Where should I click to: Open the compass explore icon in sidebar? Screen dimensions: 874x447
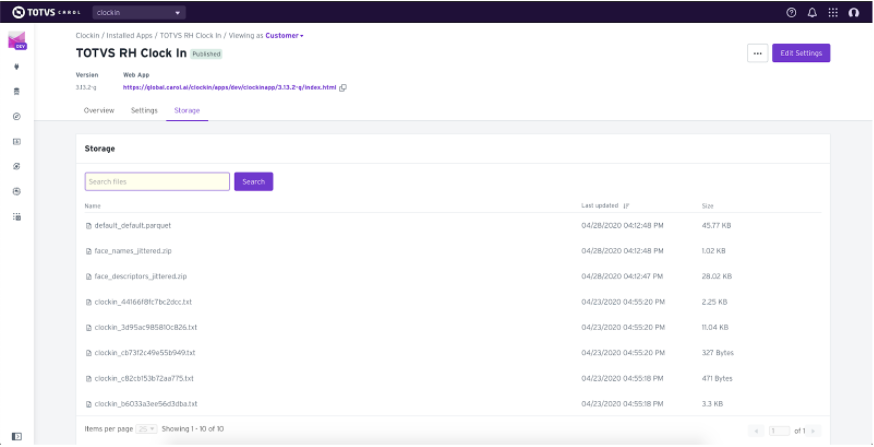(17, 116)
